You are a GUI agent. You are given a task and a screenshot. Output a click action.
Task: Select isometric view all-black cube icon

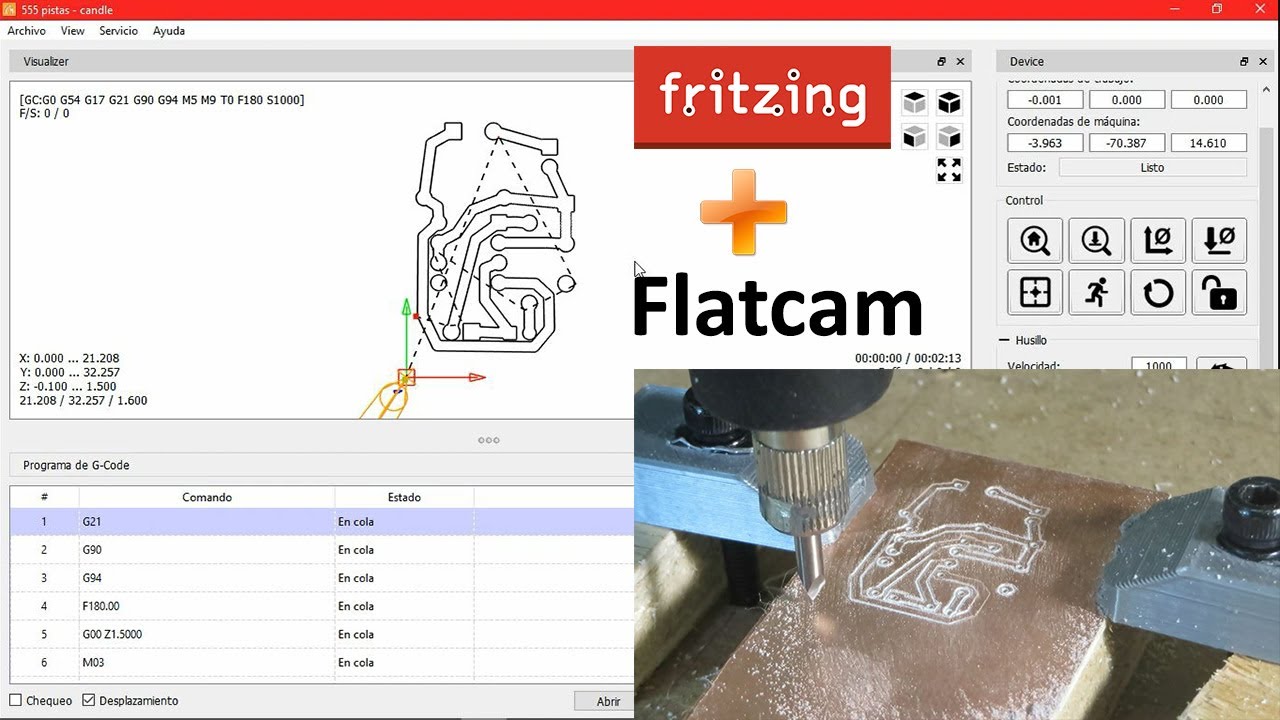[949, 103]
